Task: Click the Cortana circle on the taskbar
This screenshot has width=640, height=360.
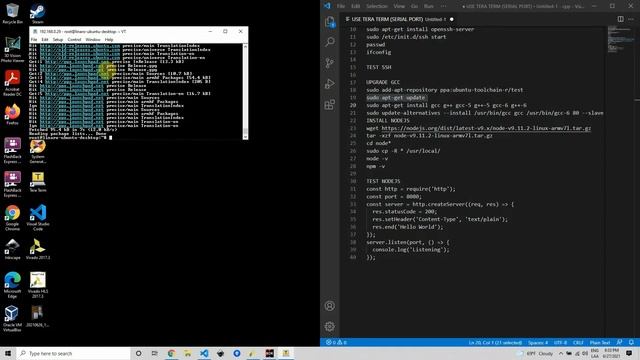Action: (138, 353)
